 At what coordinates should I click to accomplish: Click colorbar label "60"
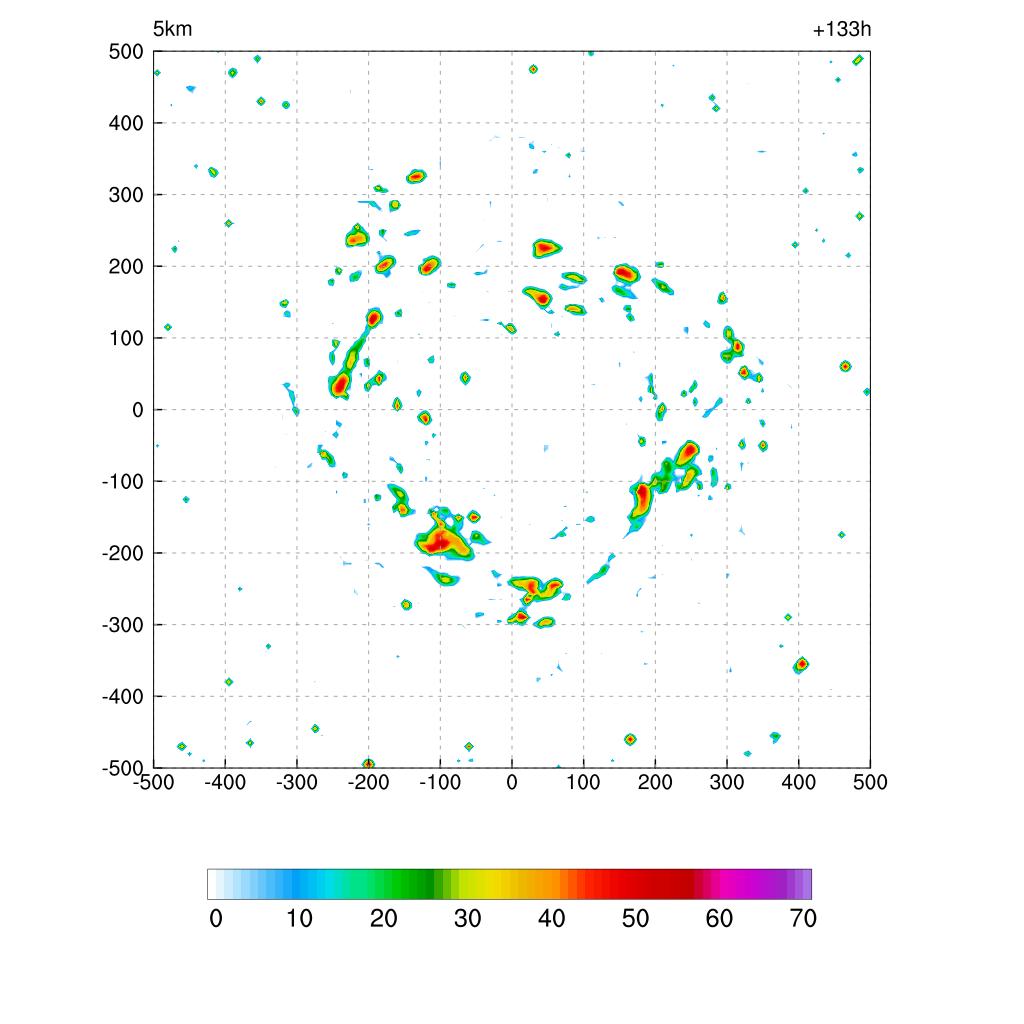(719, 919)
